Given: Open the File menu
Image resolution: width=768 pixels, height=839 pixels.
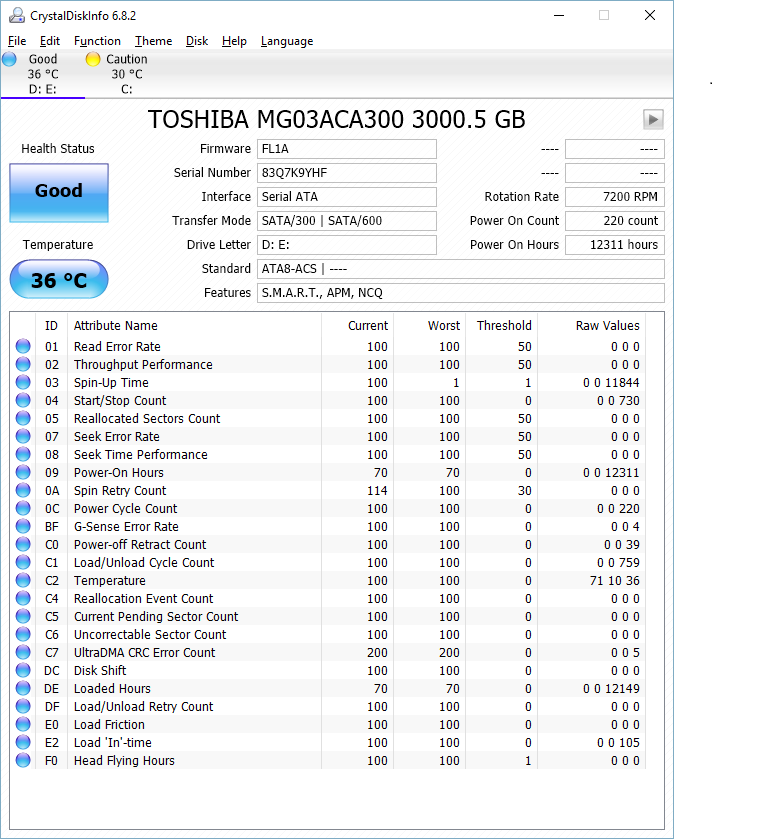Looking at the screenshot, I should [x=17, y=41].
